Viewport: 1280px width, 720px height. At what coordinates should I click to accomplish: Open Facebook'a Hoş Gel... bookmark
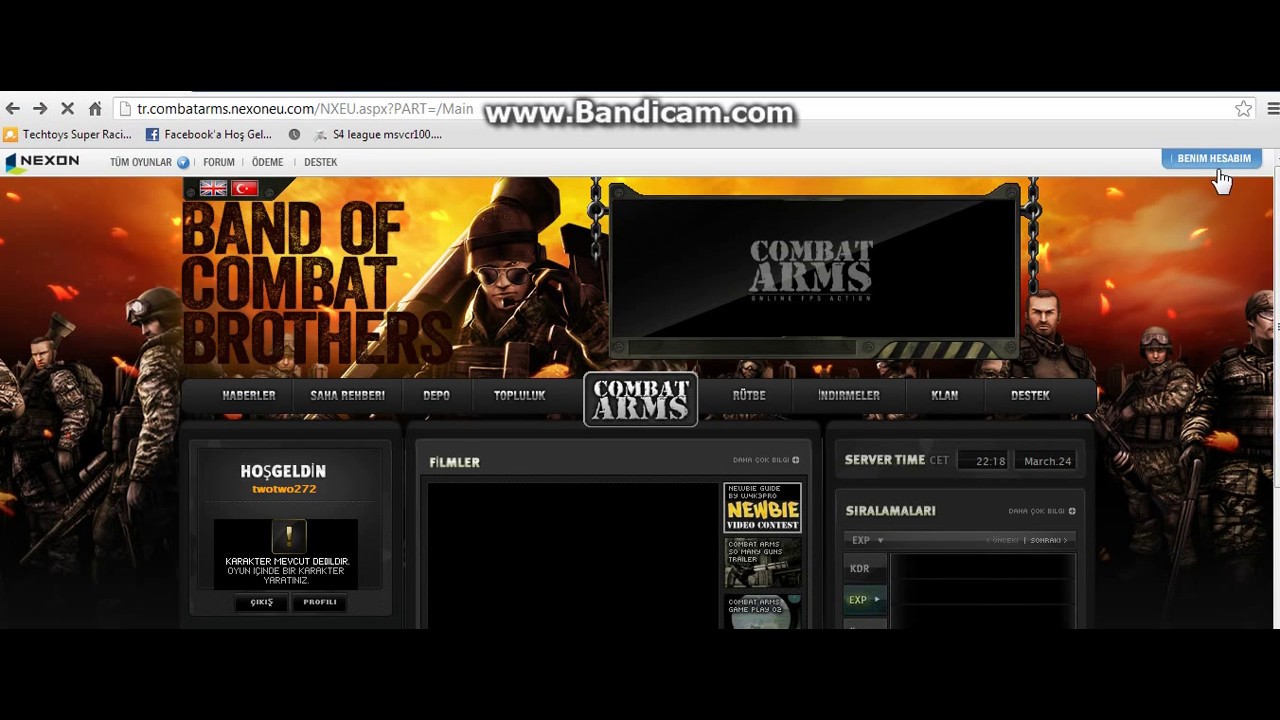click(x=209, y=134)
